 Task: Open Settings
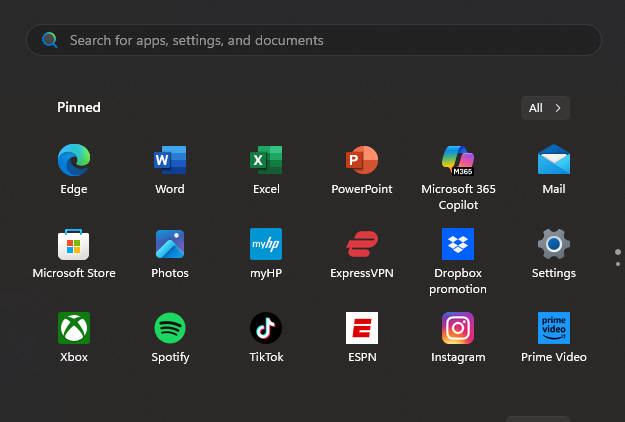point(554,254)
